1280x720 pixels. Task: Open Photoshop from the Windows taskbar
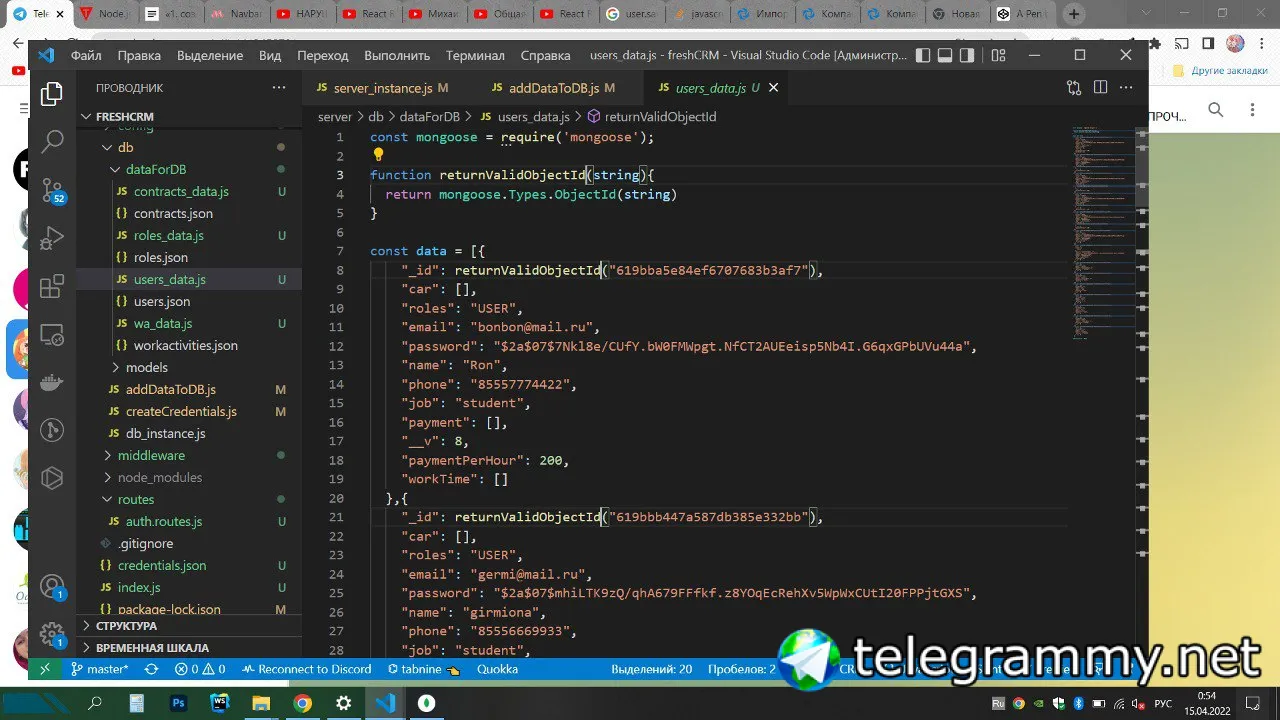point(179,703)
